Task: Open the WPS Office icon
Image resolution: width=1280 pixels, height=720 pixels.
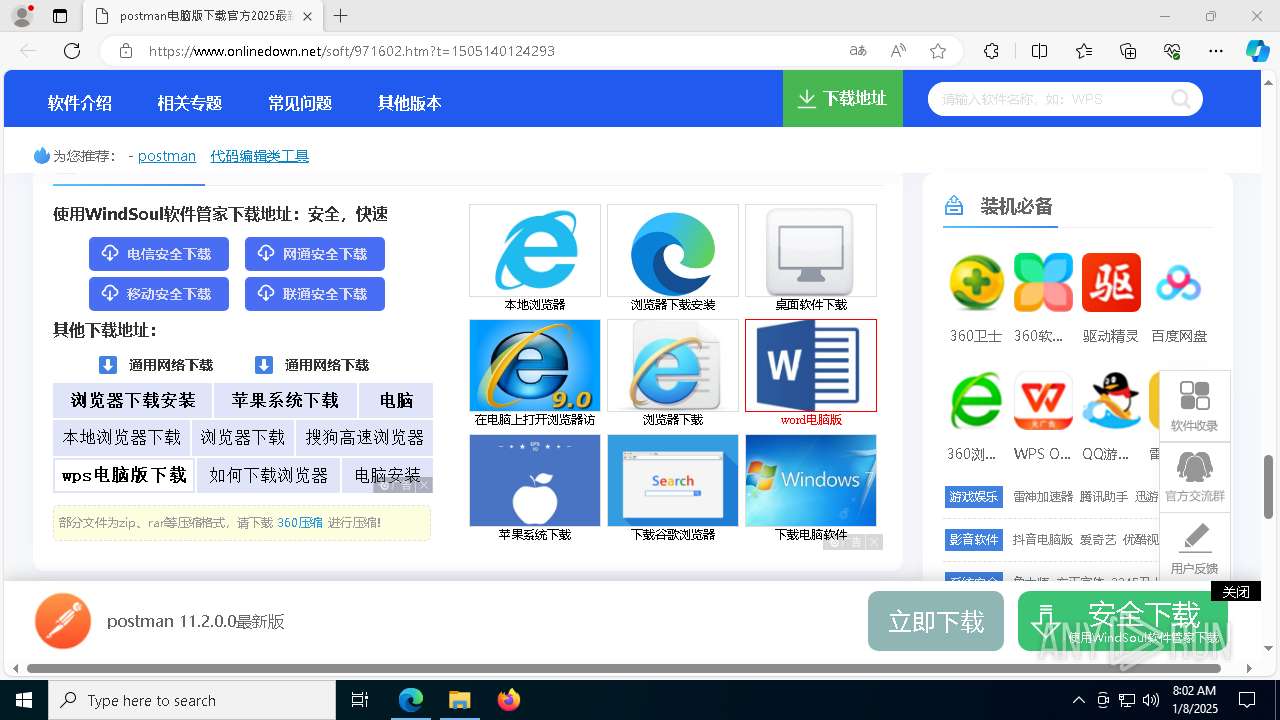Action: click(x=1043, y=401)
